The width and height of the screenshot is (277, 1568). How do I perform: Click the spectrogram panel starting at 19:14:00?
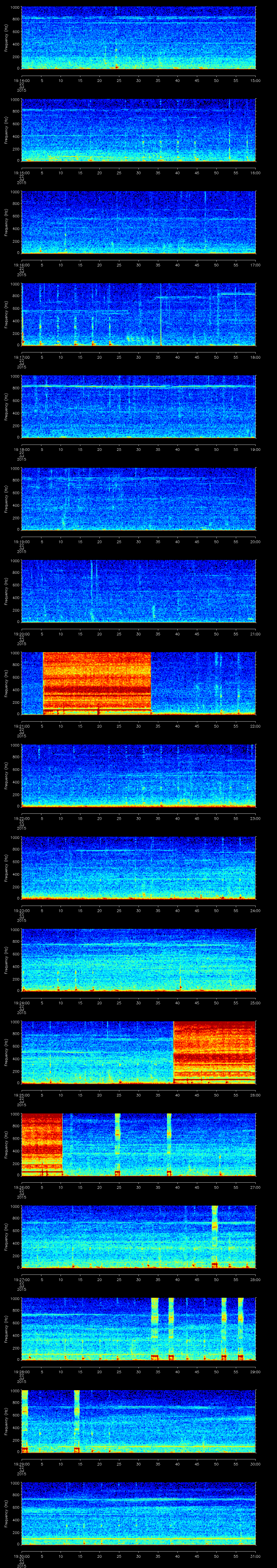coord(139,38)
